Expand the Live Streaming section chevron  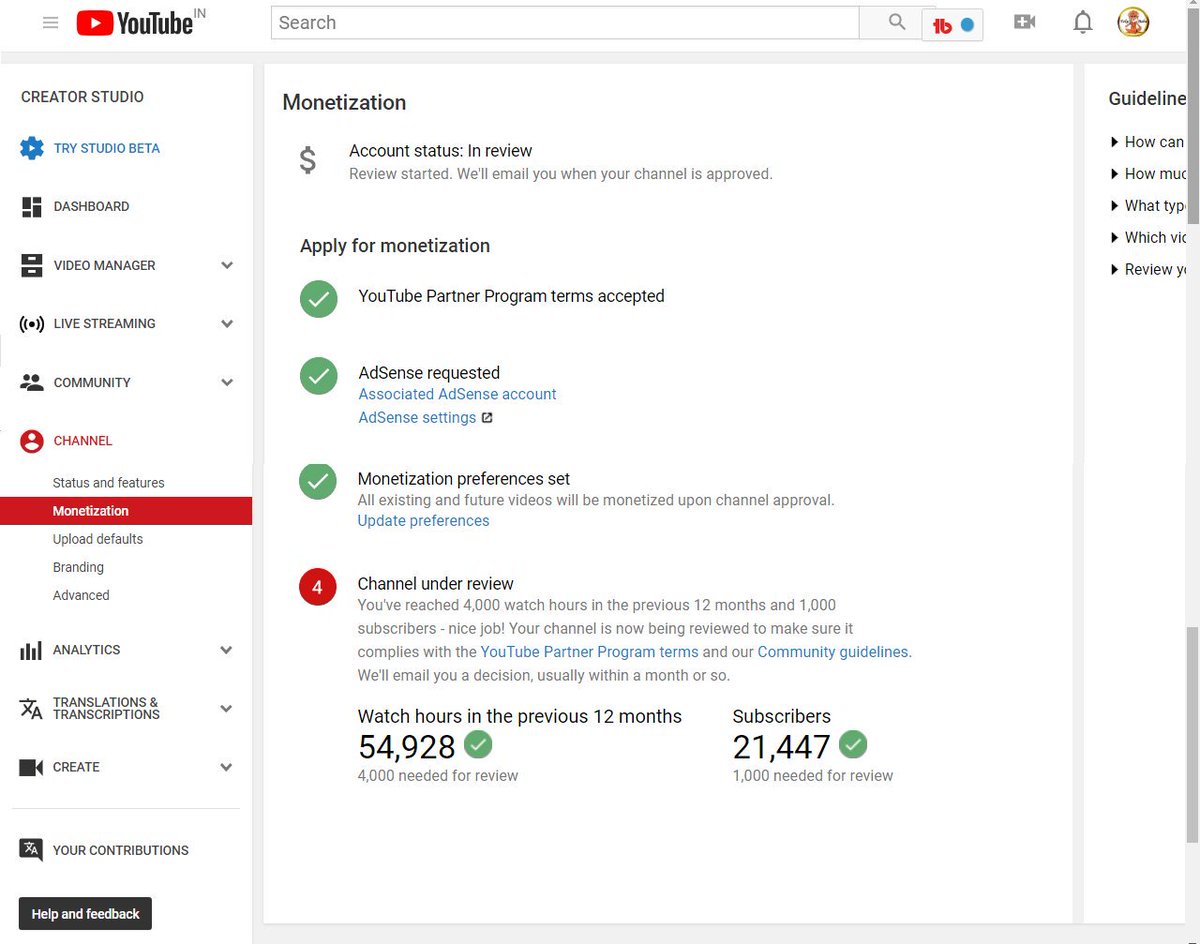pos(227,324)
